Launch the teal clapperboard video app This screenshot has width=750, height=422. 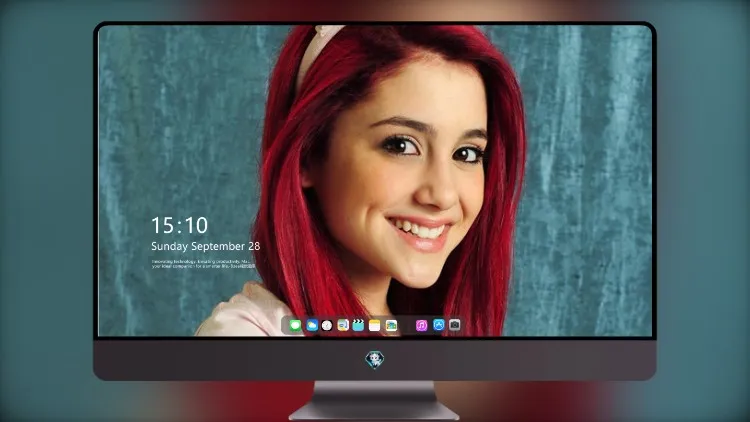point(358,325)
